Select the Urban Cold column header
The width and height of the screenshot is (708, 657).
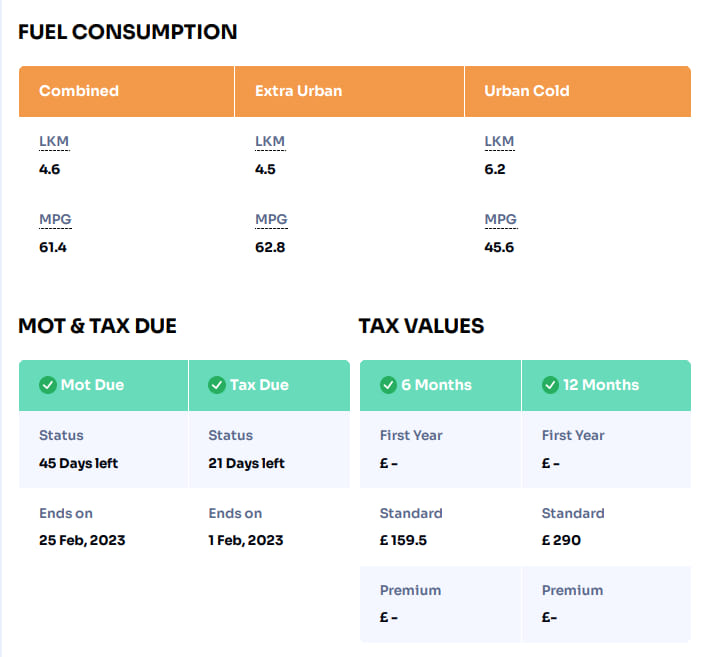(x=526, y=91)
